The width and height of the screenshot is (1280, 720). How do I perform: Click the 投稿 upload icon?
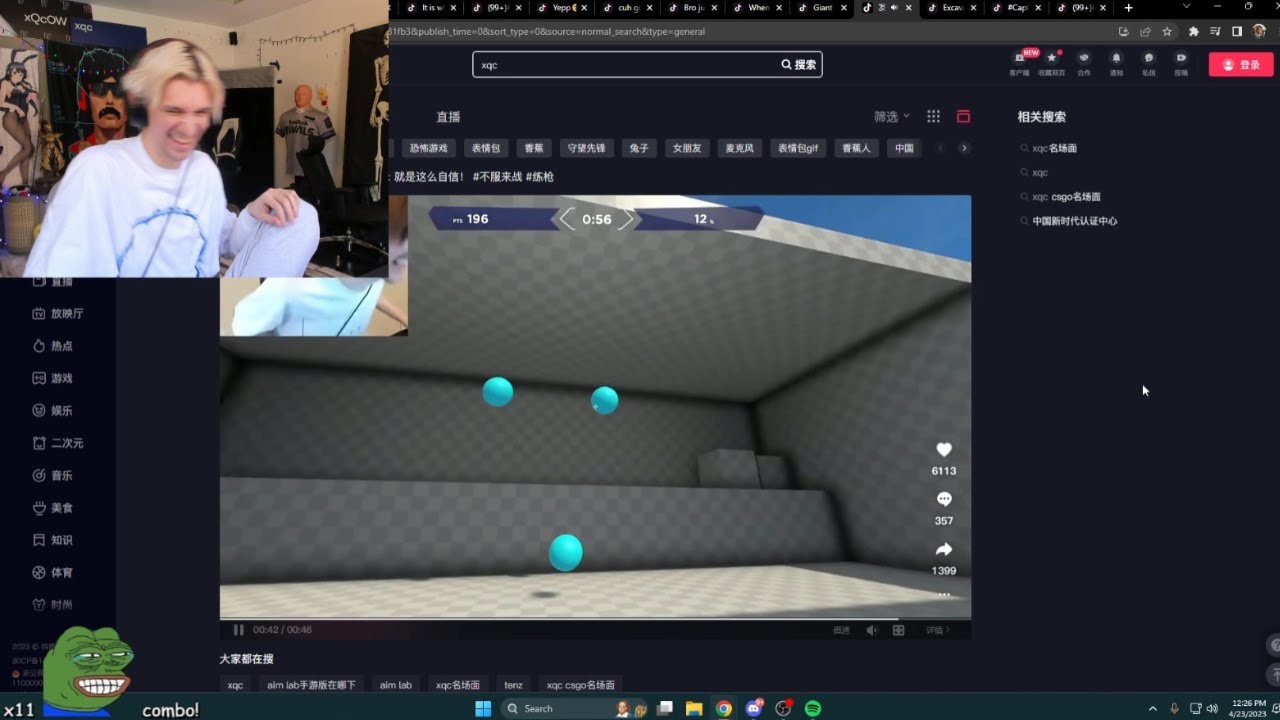[x=1181, y=62]
